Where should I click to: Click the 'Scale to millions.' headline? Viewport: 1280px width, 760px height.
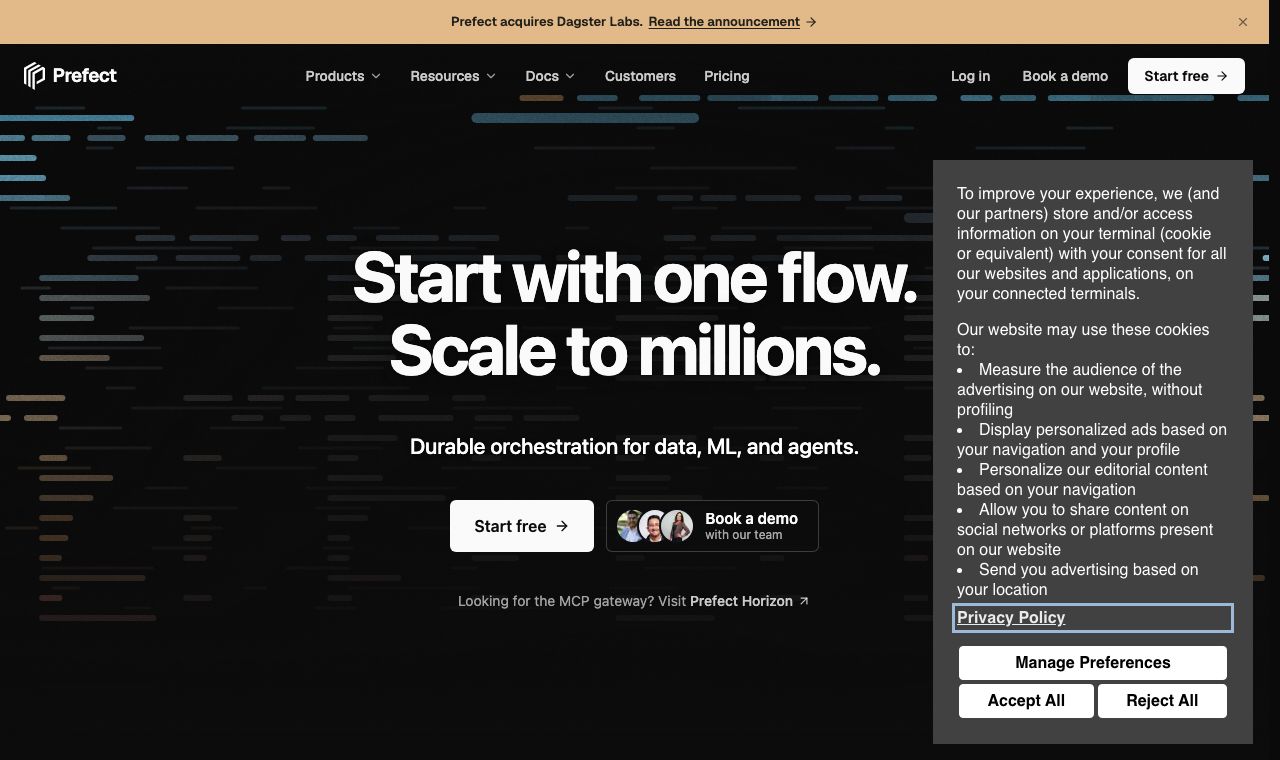(x=635, y=351)
